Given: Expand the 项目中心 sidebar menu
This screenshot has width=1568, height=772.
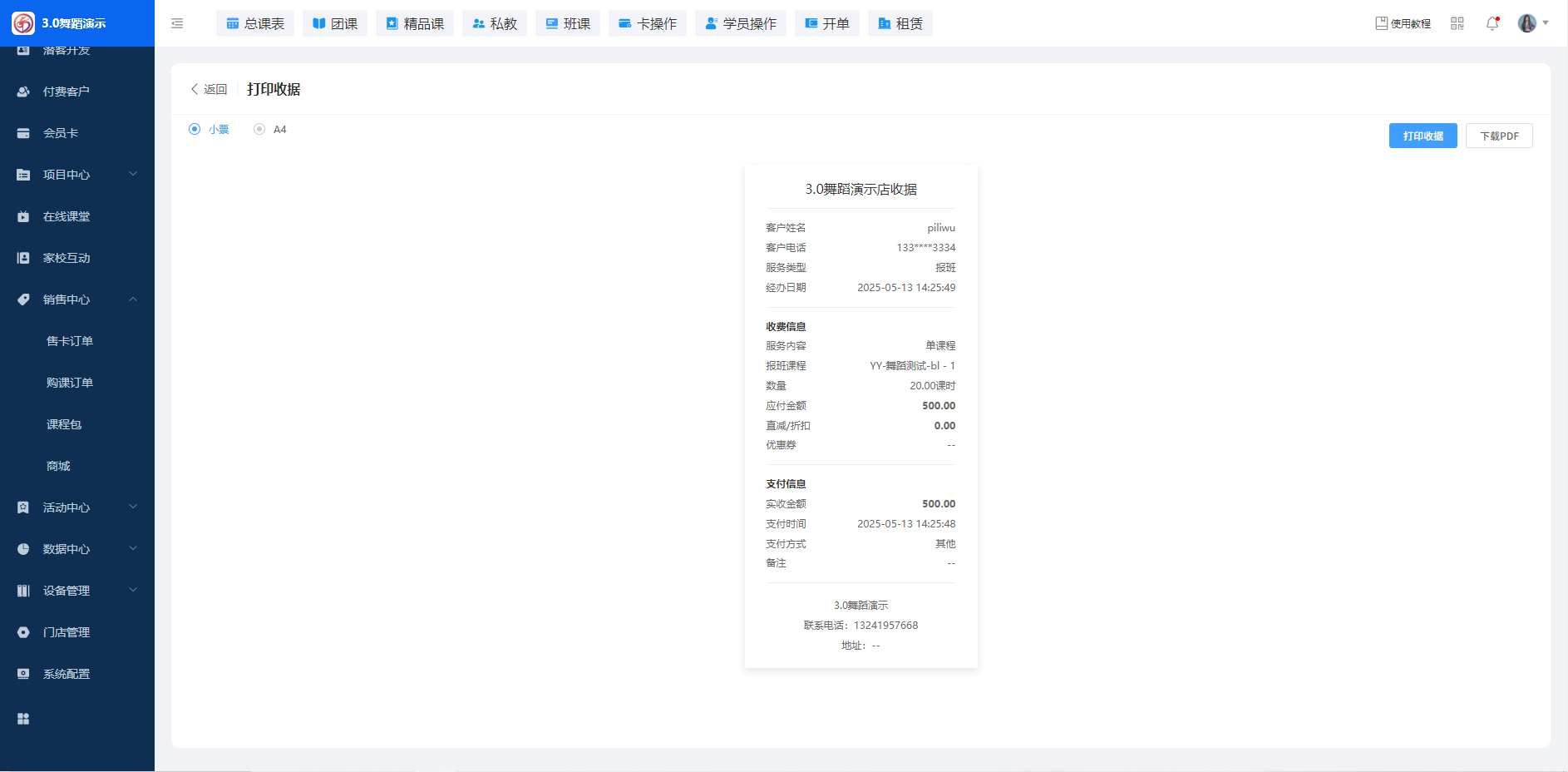Looking at the screenshot, I should [x=76, y=175].
